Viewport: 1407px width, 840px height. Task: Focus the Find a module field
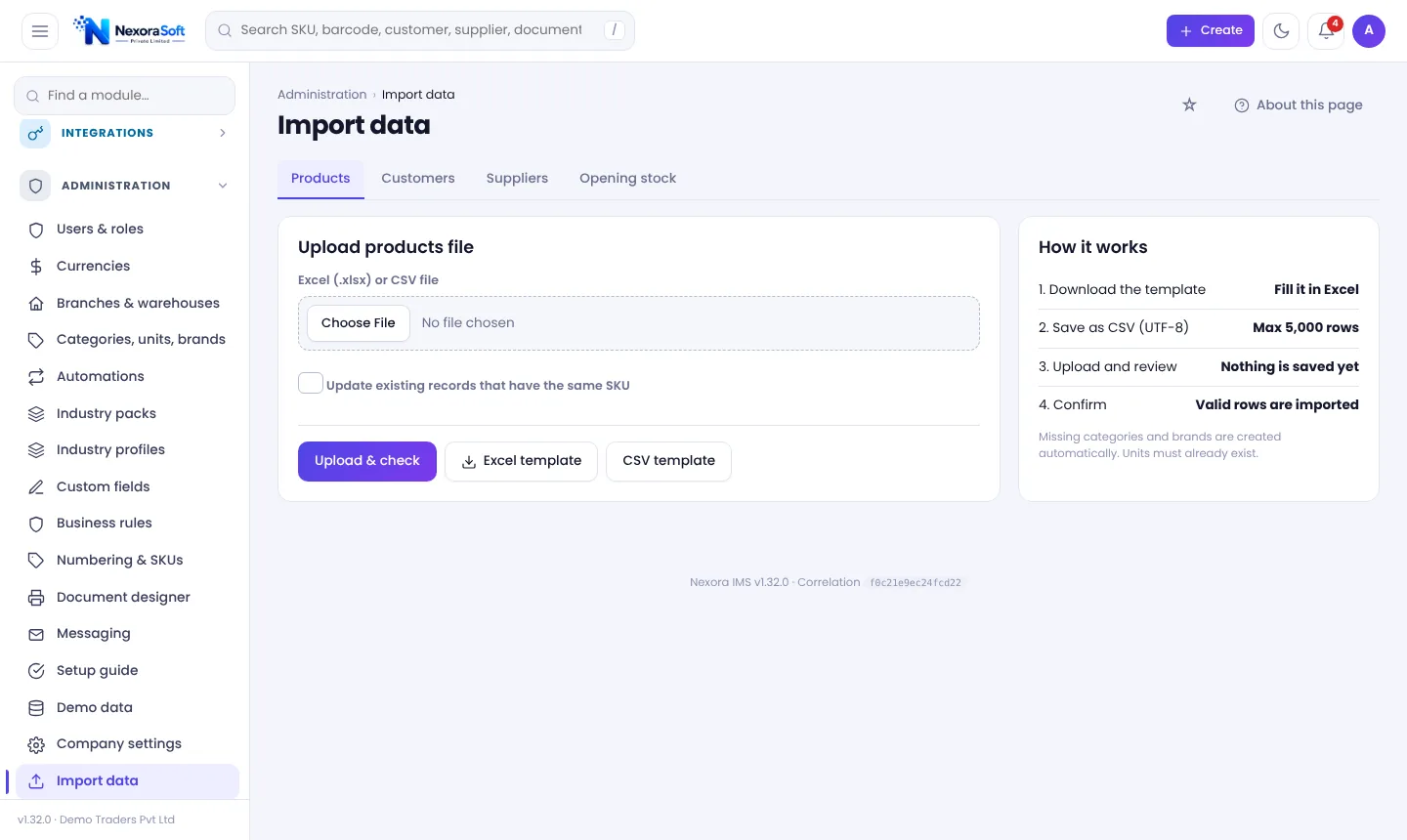124,96
